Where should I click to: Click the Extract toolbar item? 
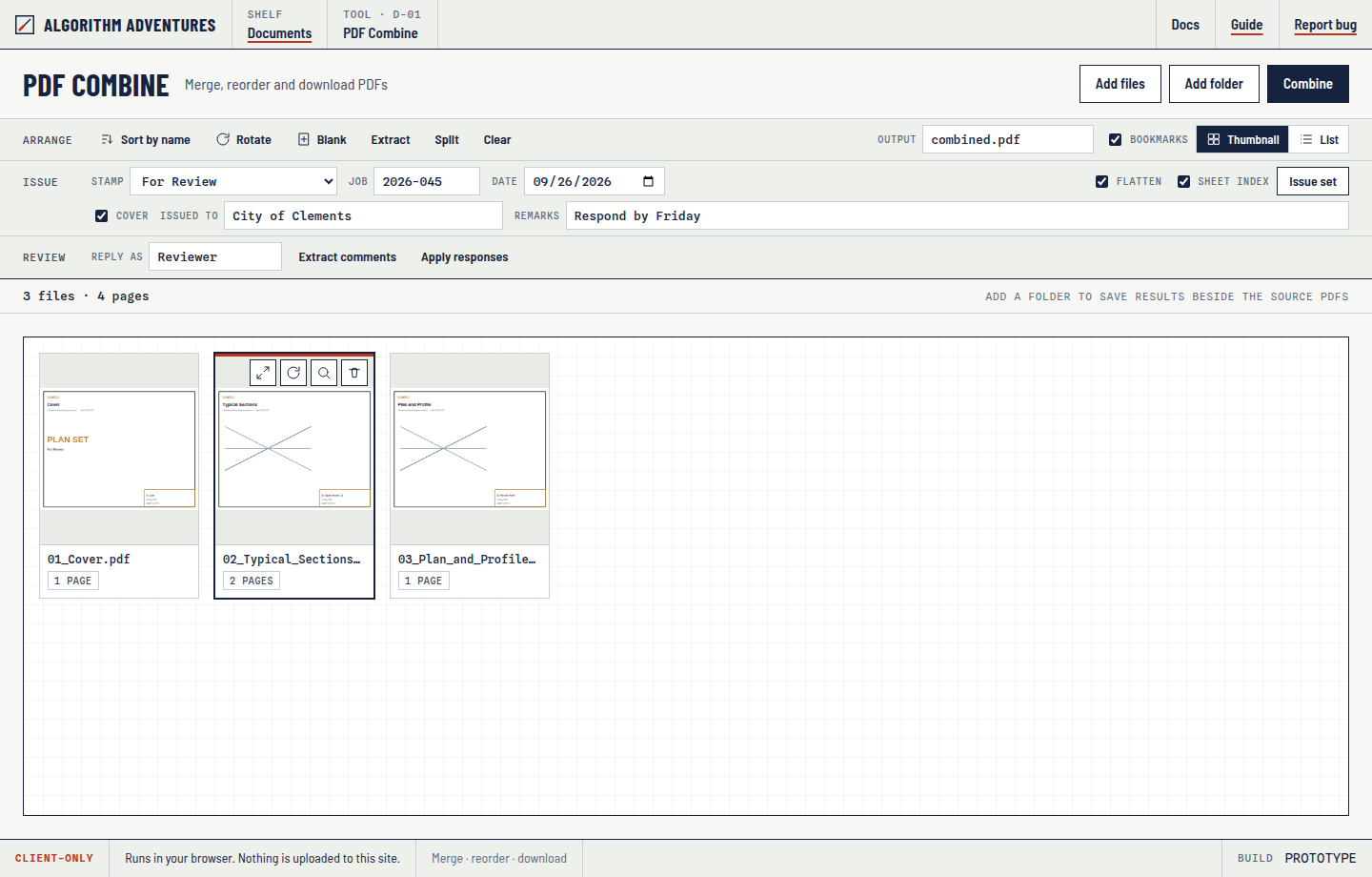click(x=391, y=139)
